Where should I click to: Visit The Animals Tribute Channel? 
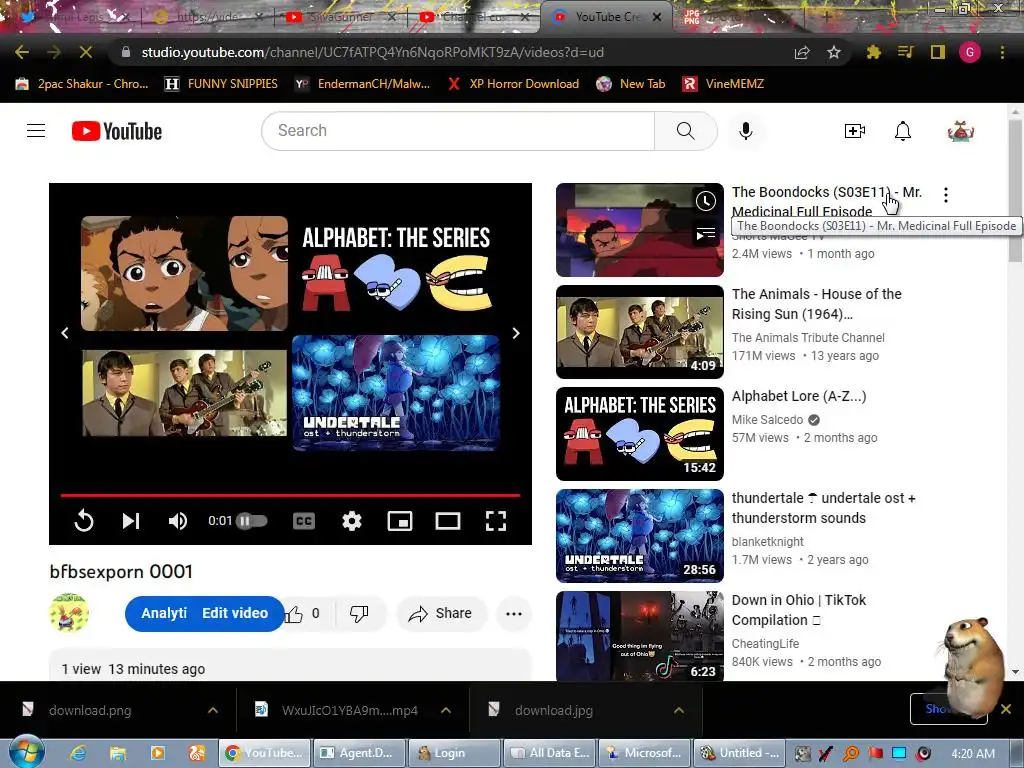click(808, 338)
